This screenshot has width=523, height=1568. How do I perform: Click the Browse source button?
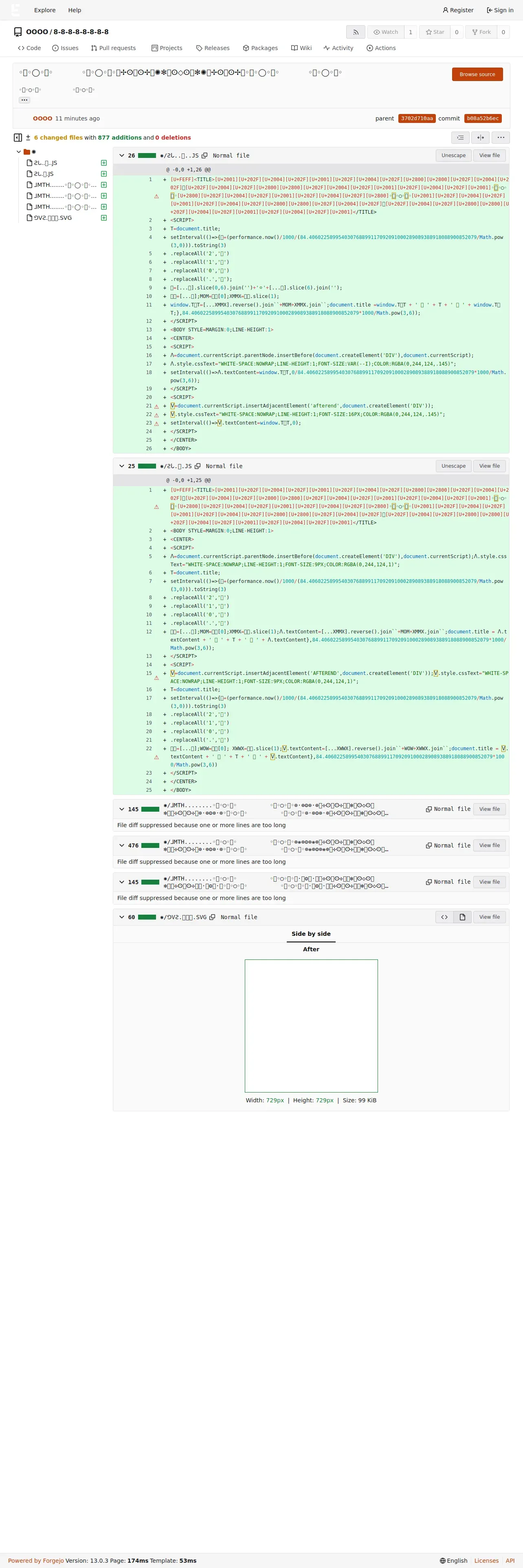[477, 74]
